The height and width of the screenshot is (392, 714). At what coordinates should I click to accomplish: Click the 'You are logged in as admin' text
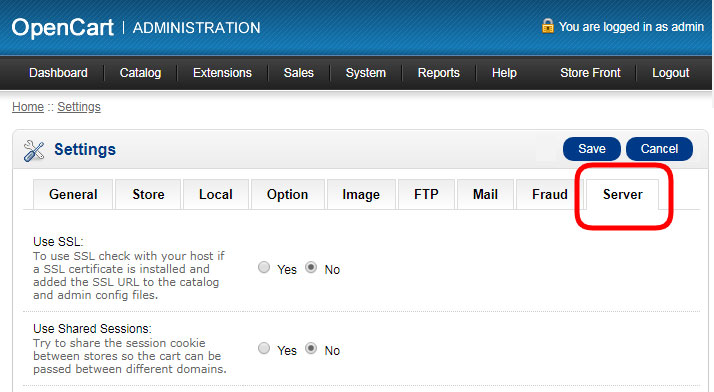pyautogui.click(x=631, y=27)
